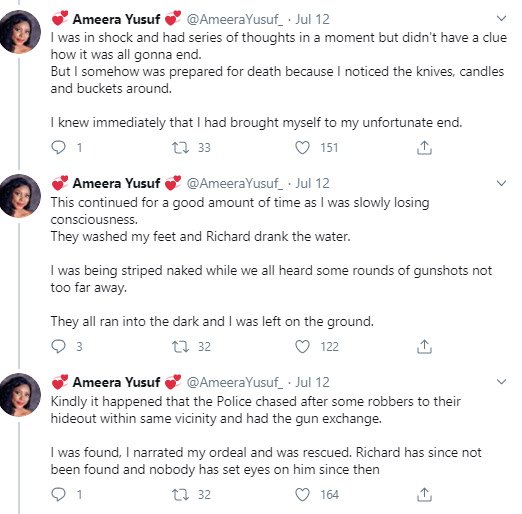
Task: Like the tweet with 164 likes
Action: pos(302,495)
